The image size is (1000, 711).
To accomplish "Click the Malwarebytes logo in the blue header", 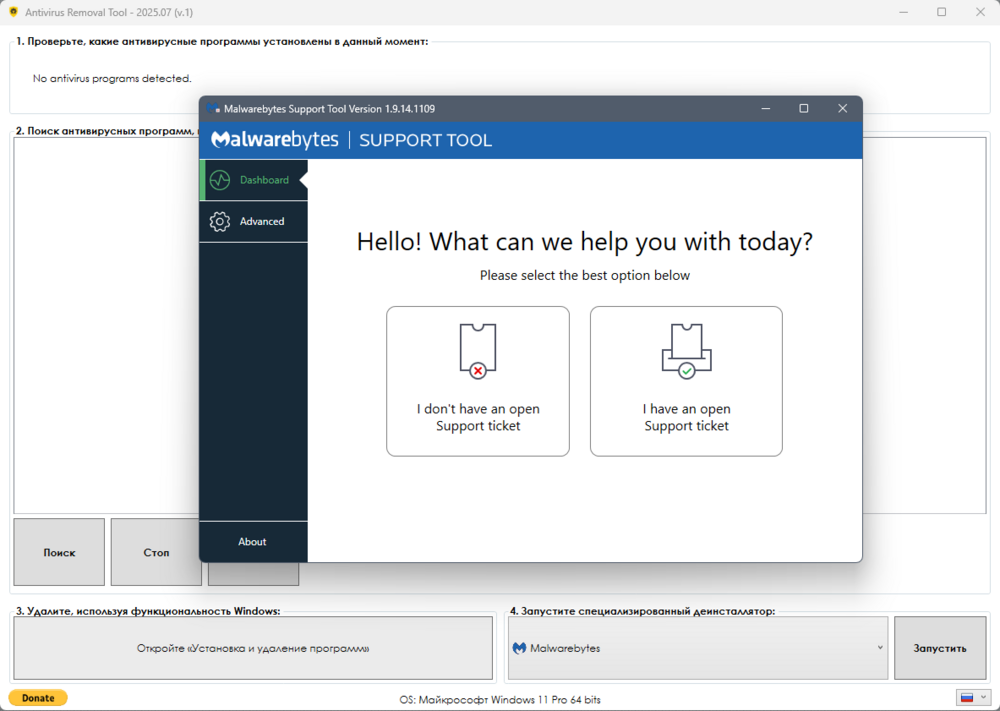I will click(x=275, y=140).
